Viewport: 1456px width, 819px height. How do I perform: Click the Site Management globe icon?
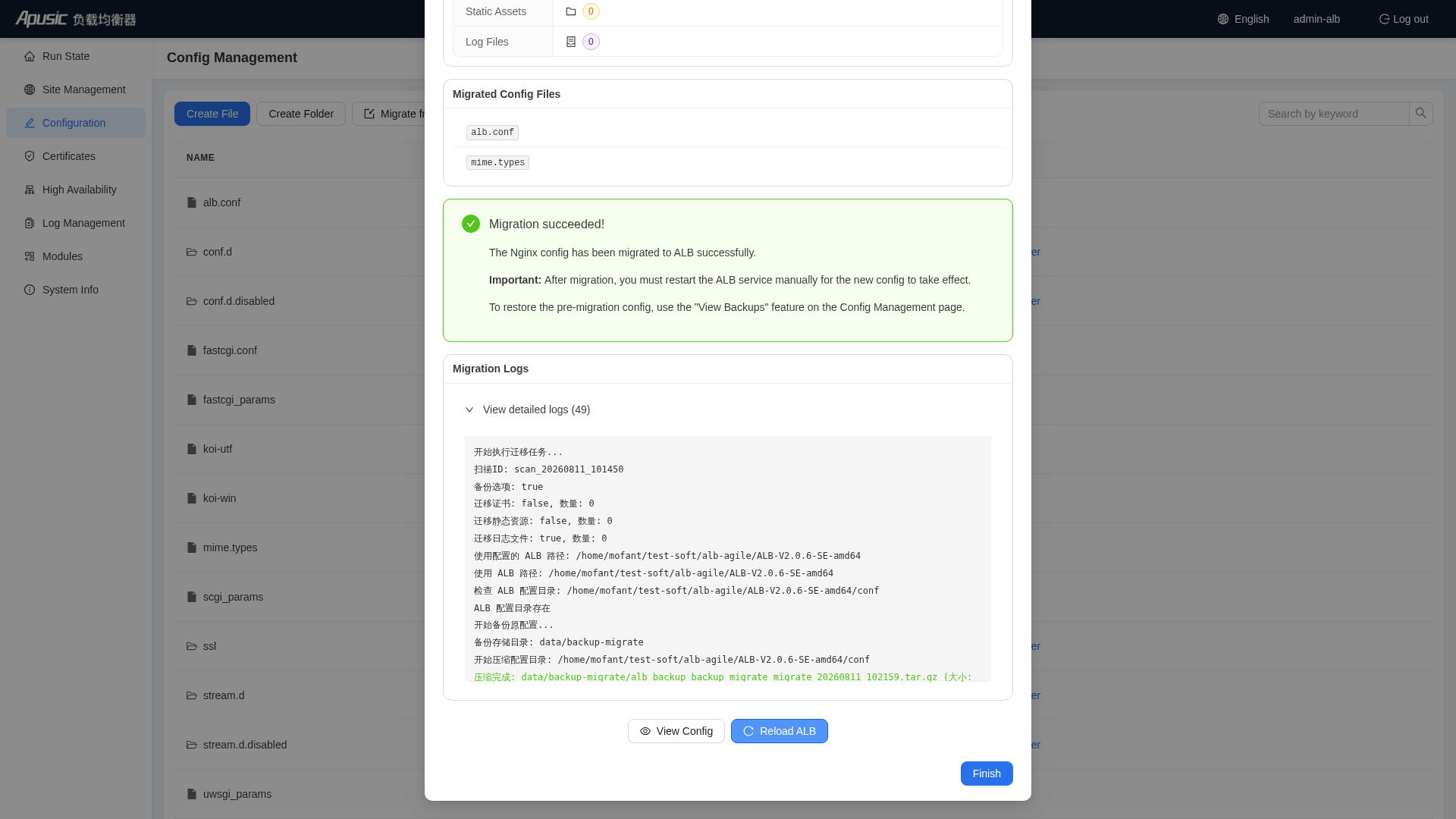pyautogui.click(x=30, y=89)
